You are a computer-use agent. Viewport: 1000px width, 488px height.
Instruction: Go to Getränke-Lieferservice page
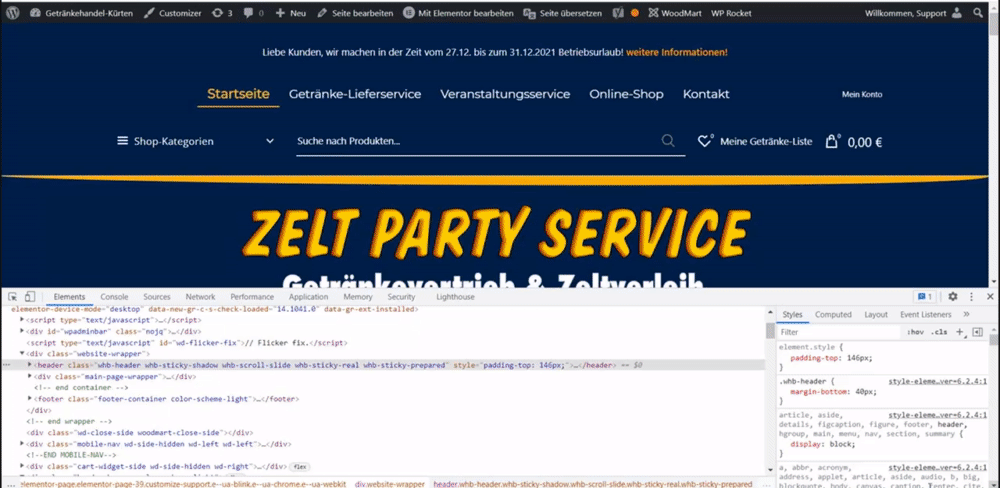pos(355,94)
